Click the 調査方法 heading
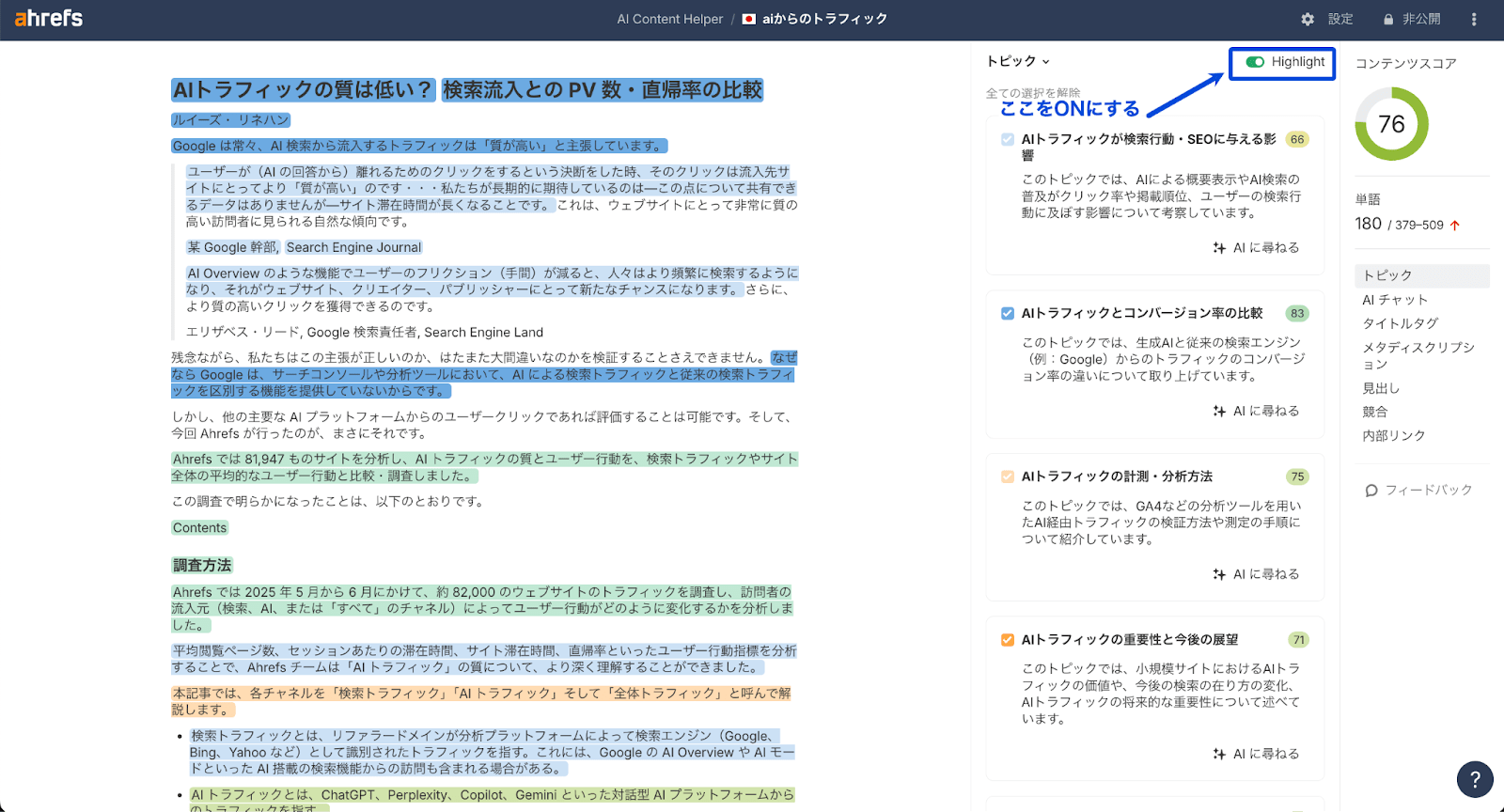 [202, 566]
